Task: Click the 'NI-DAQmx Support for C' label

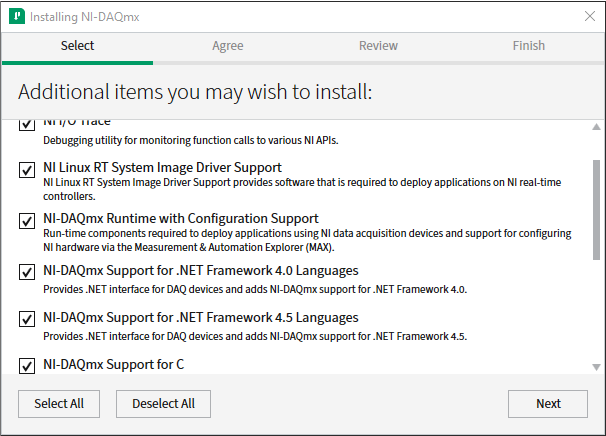Action: [x=114, y=364]
